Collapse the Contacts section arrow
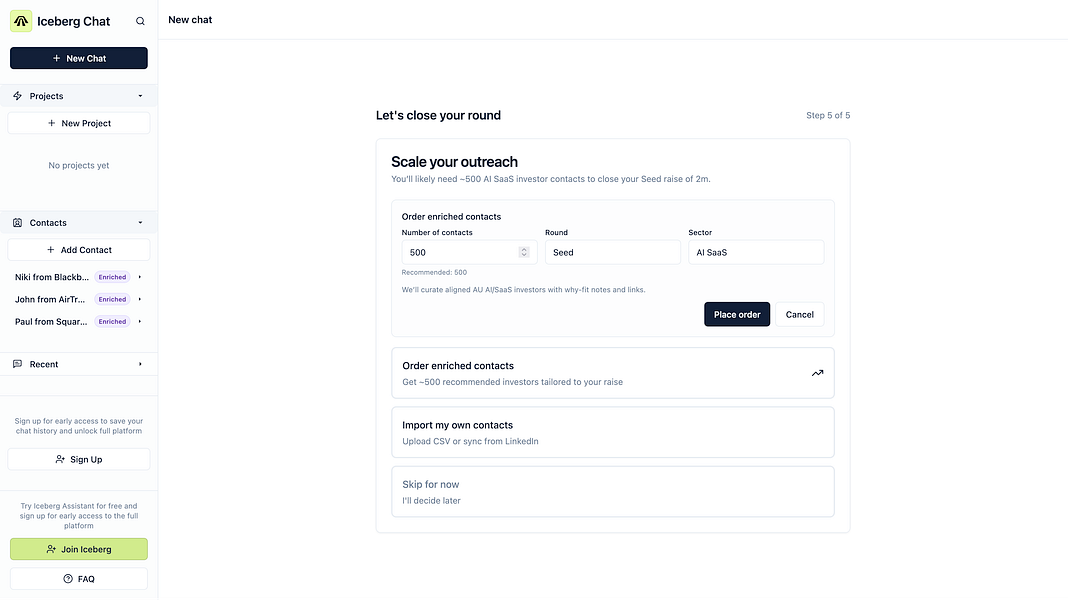Viewport: 1068px width, 600px height. pyautogui.click(x=140, y=223)
